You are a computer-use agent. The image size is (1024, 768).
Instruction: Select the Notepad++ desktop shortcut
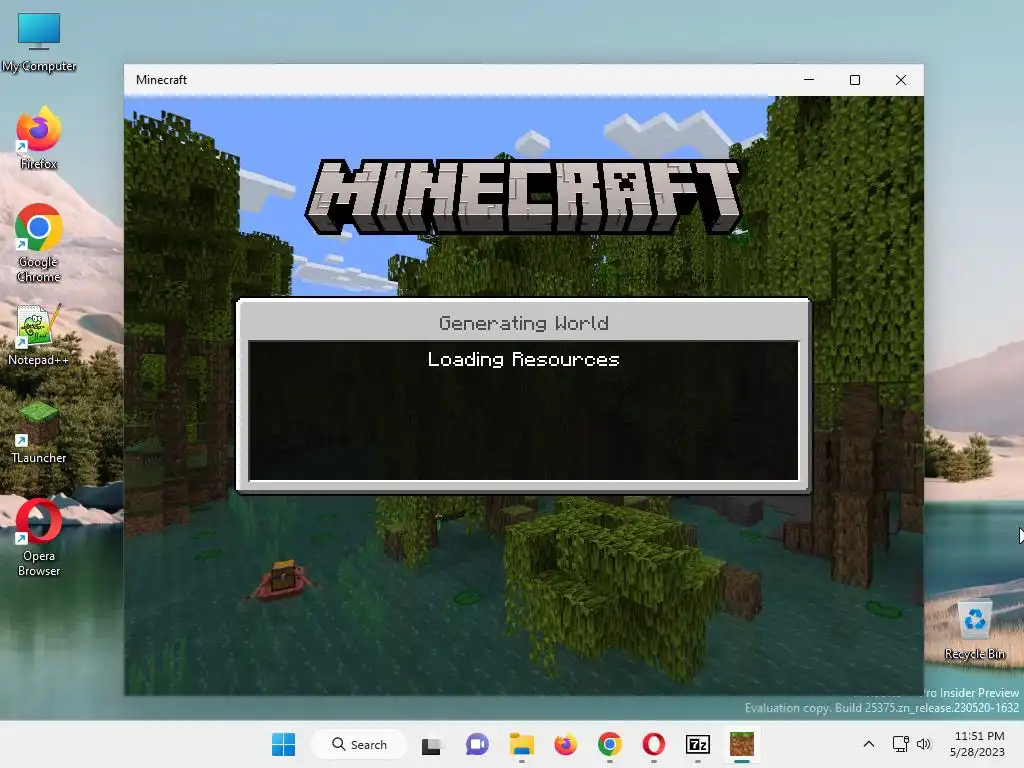[x=39, y=334]
